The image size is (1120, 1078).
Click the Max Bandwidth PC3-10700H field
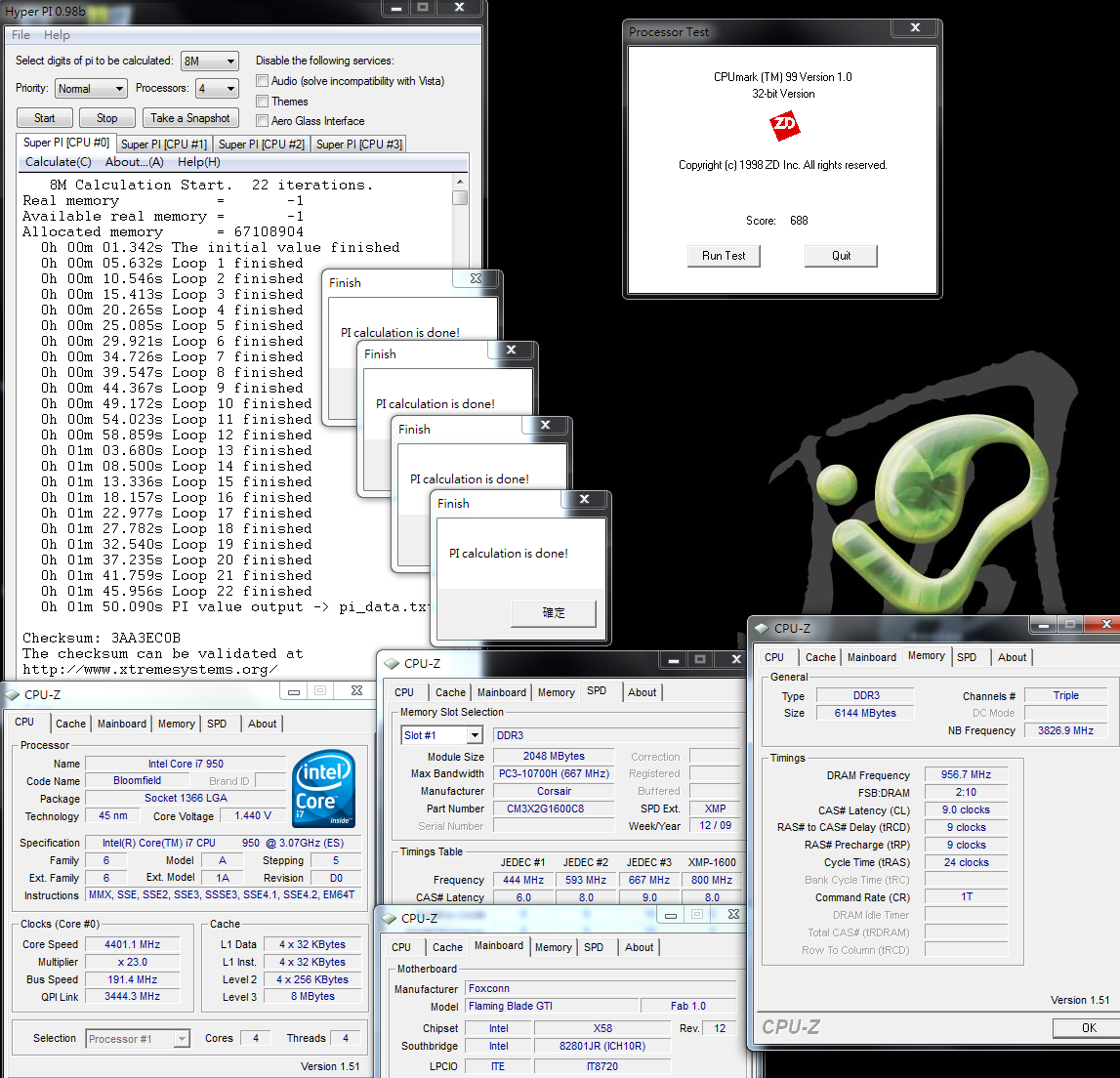coord(554,773)
